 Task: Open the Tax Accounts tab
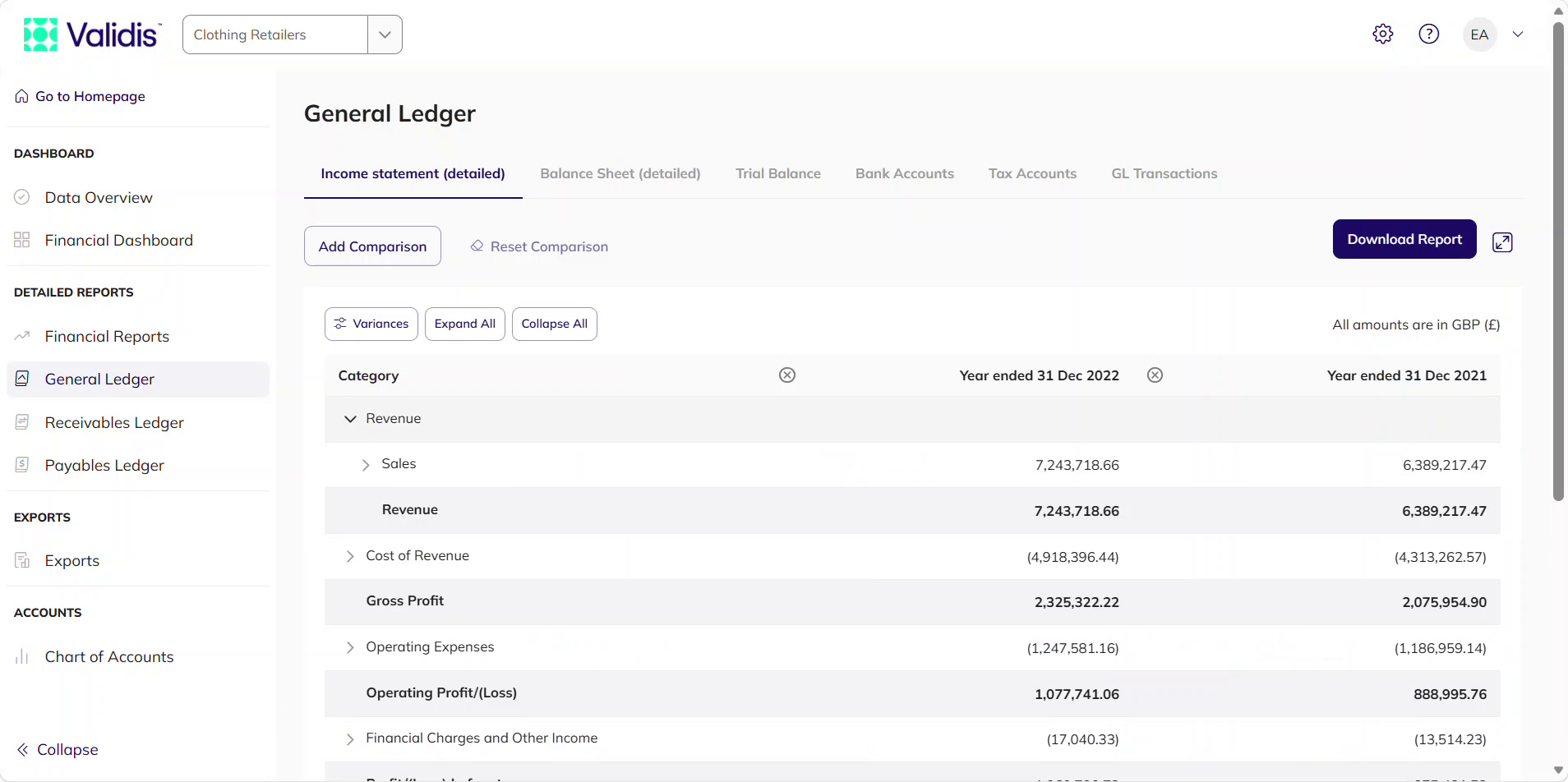(1032, 173)
